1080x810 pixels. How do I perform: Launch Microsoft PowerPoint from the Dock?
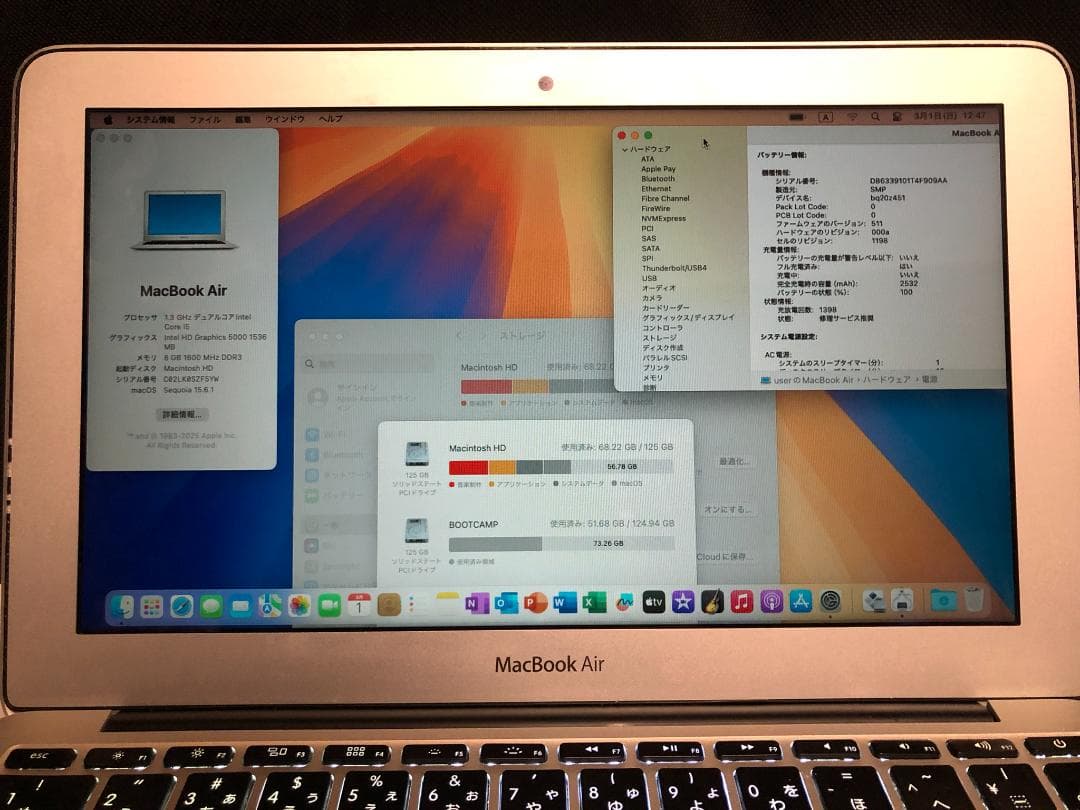click(535, 603)
